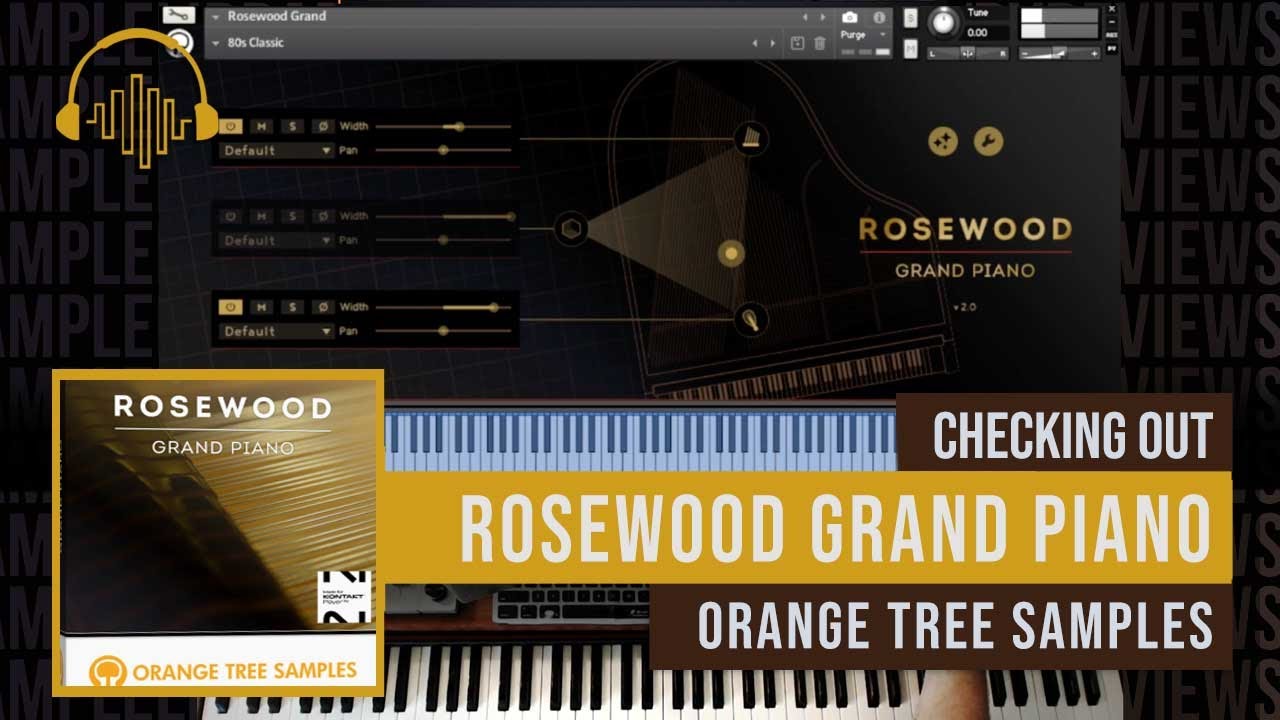1280x720 pixels.
Task: Click the "80s Classic" snapshot name
Action: [256, 43]
